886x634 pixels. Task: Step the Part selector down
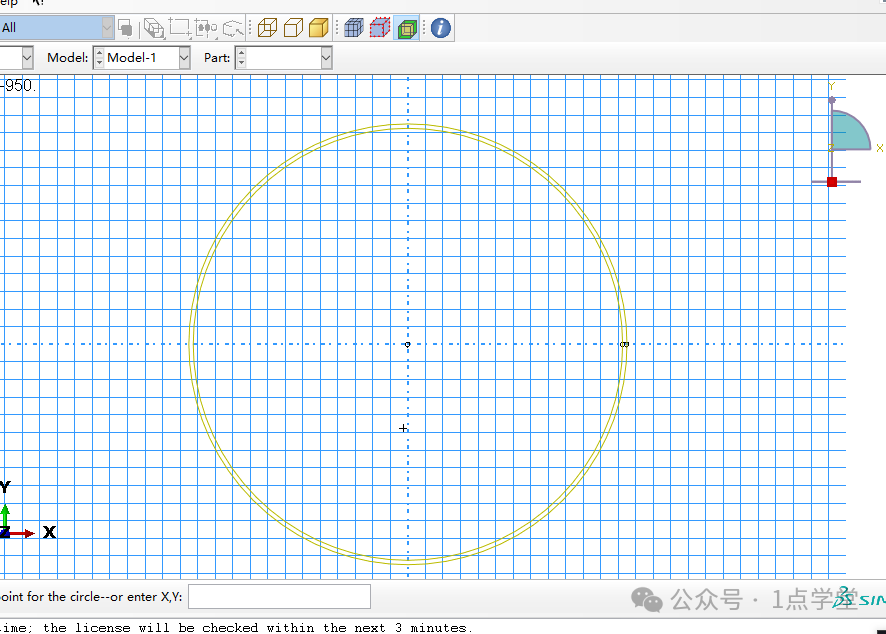pyautogui.click(x=241, y=63)
